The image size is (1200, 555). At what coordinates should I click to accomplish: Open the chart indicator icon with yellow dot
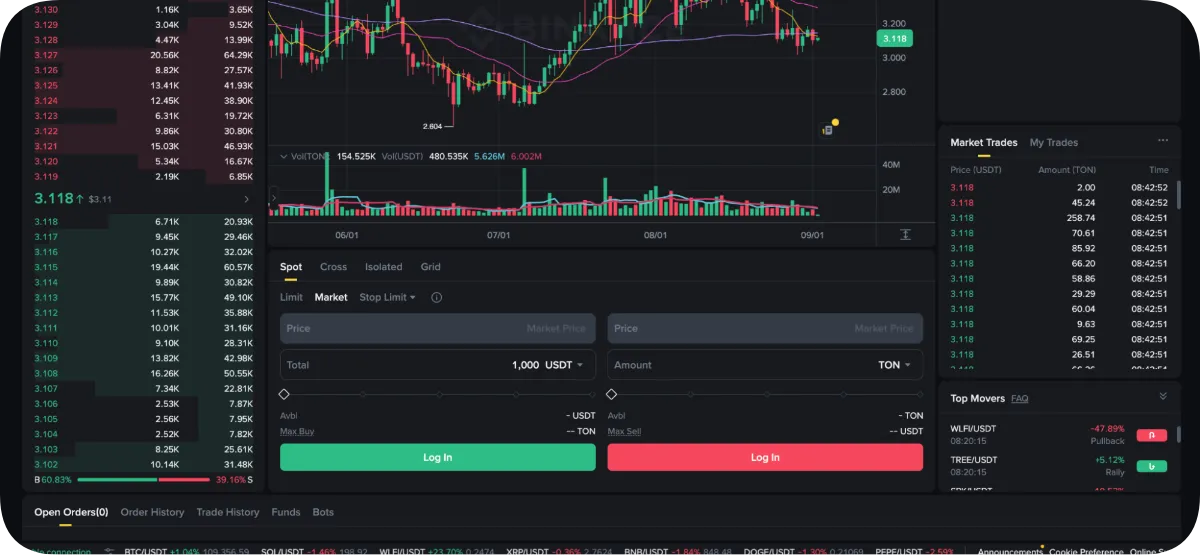(828, 129)
